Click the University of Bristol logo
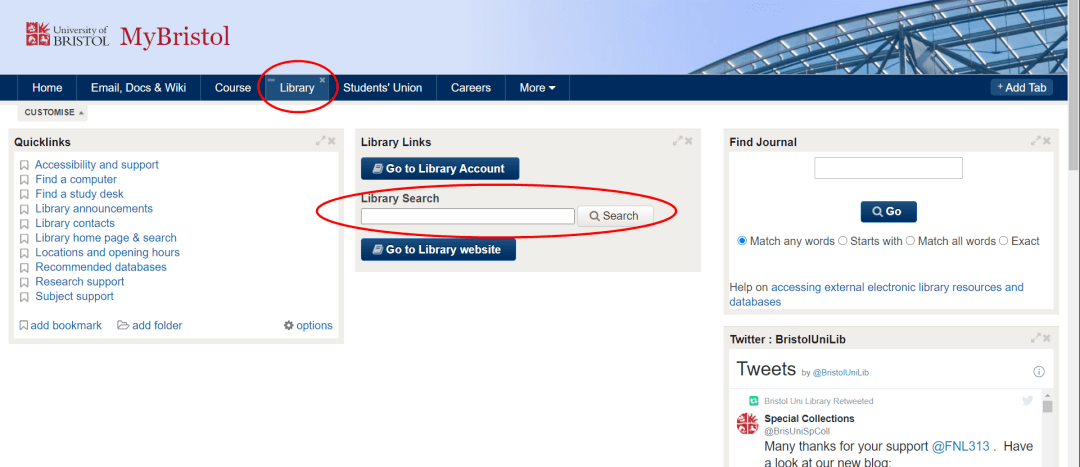The image size is (1080, 467). tap(67, 35)
